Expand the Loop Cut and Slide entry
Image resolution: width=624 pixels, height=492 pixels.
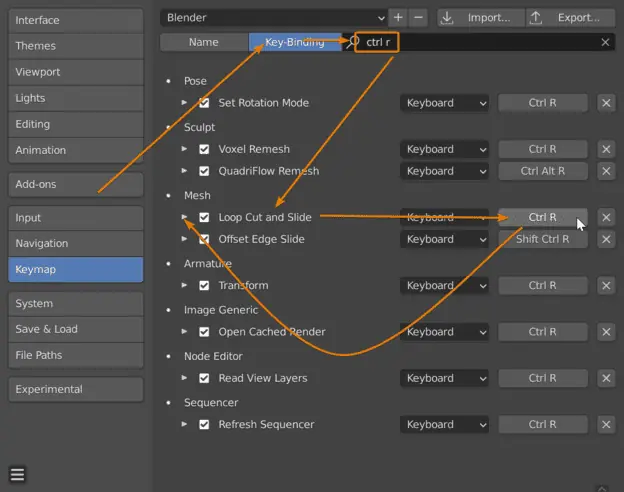184,217
